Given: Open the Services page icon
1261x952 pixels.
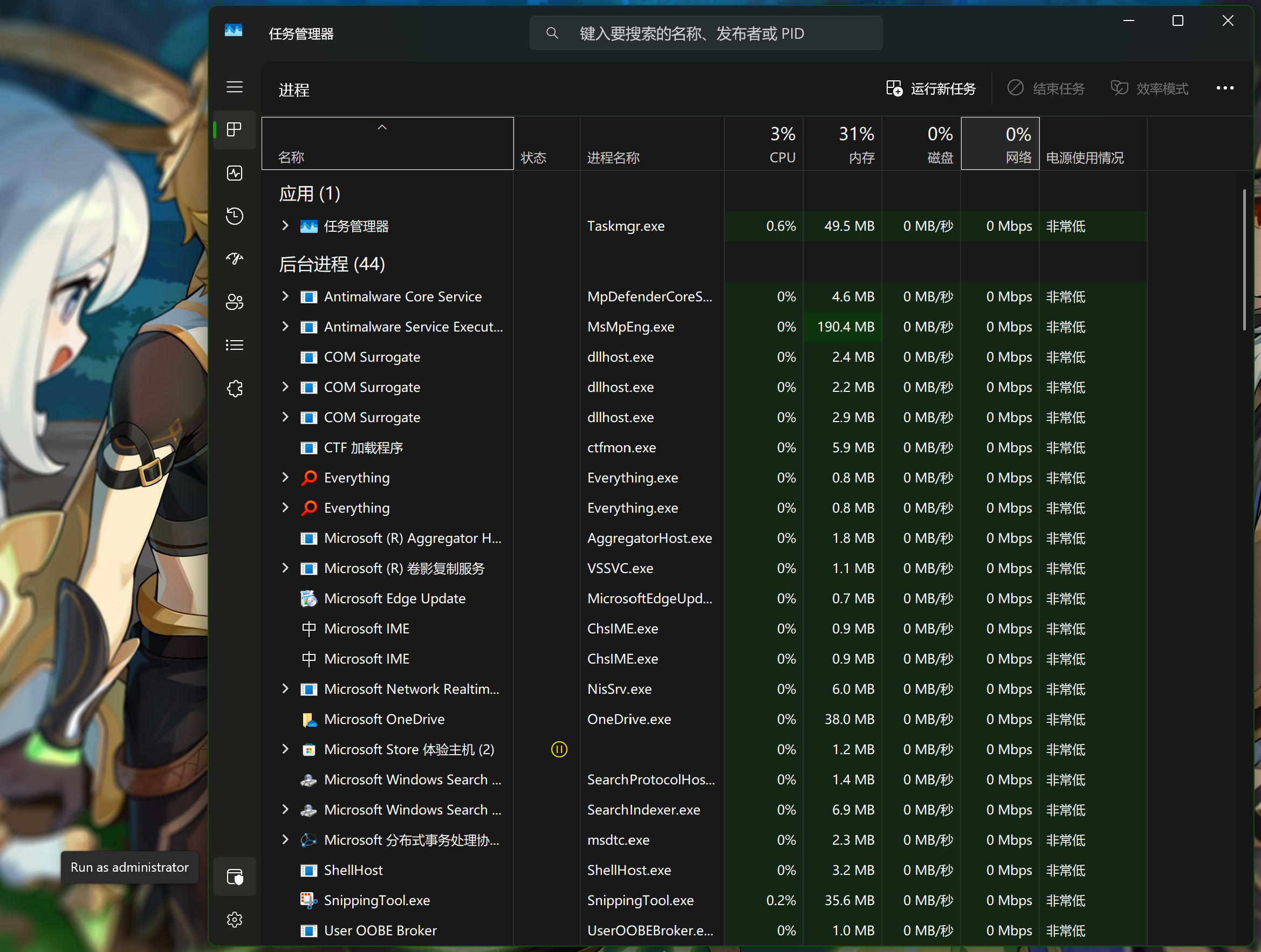Looking at the screenshot, I should pos(234,389).
